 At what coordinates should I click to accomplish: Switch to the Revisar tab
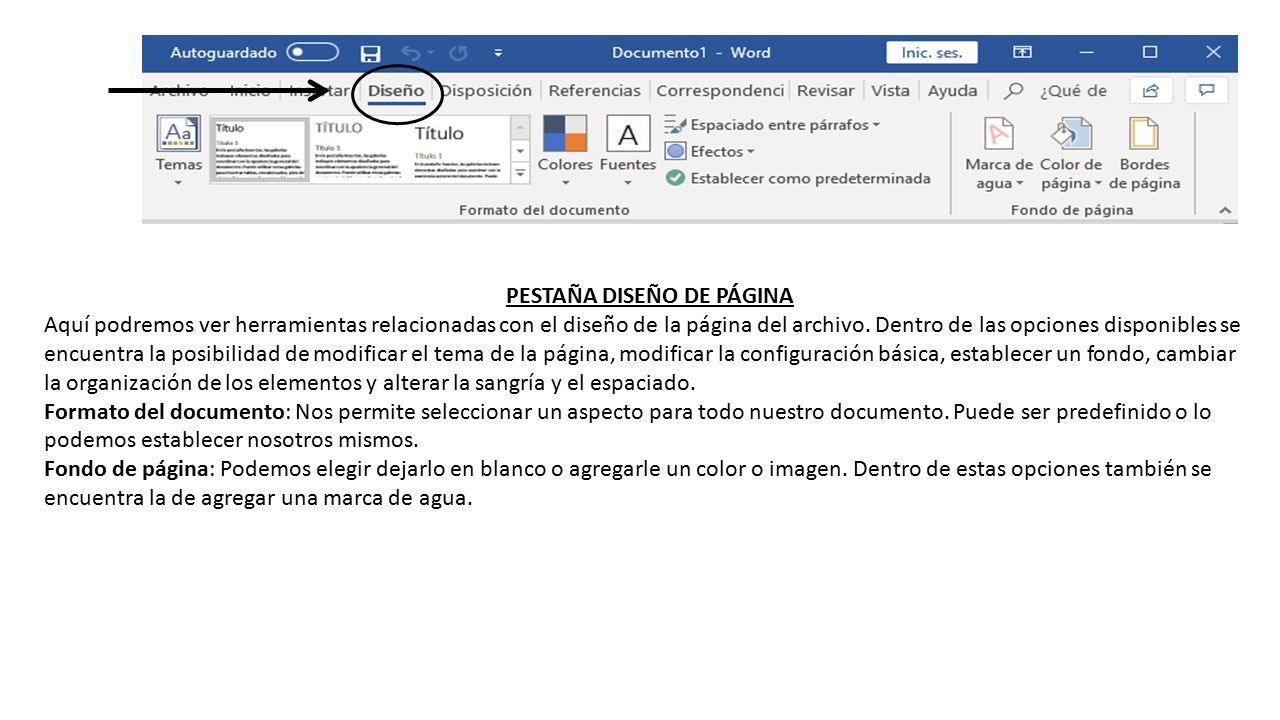coord(825,91)
